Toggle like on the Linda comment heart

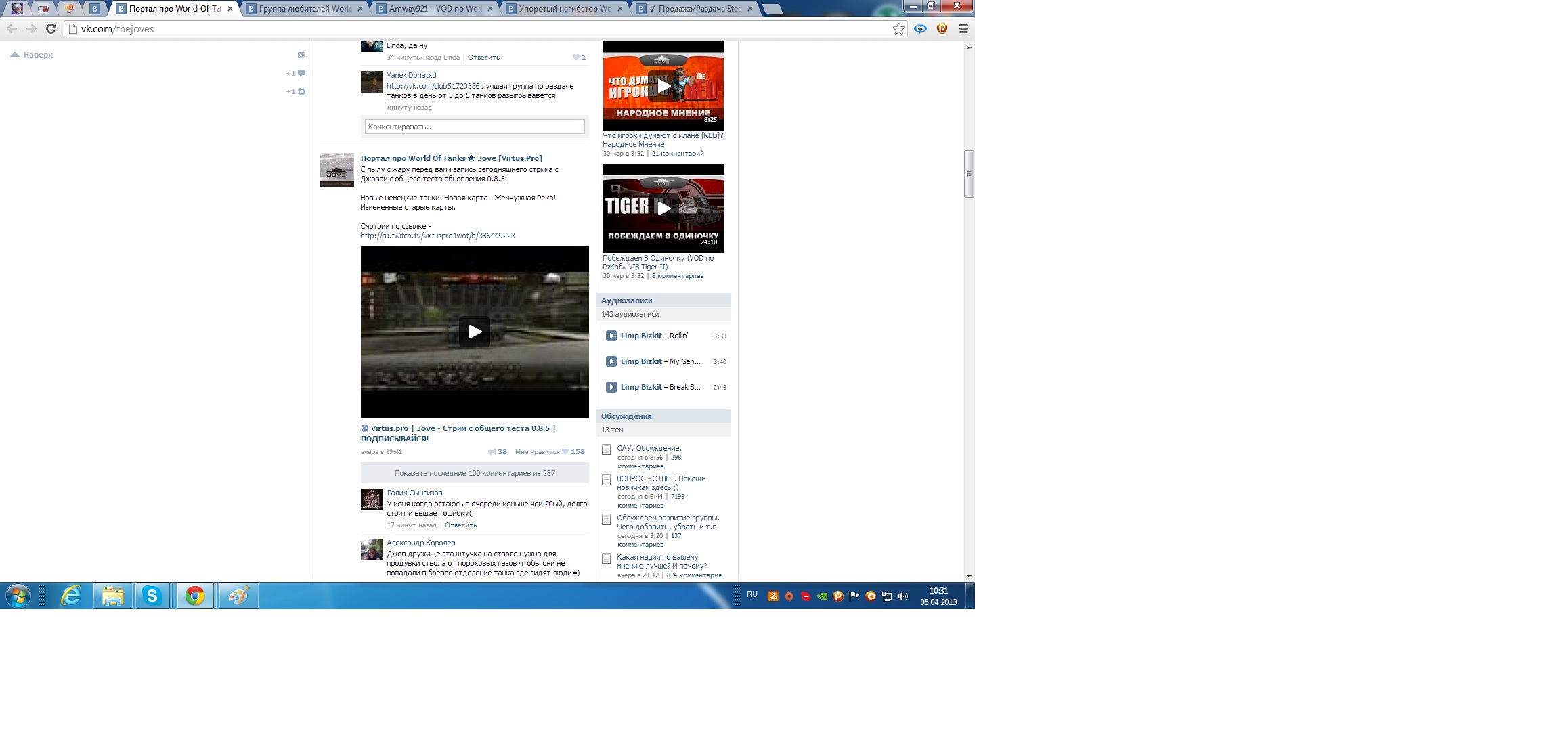coord(576,58)
